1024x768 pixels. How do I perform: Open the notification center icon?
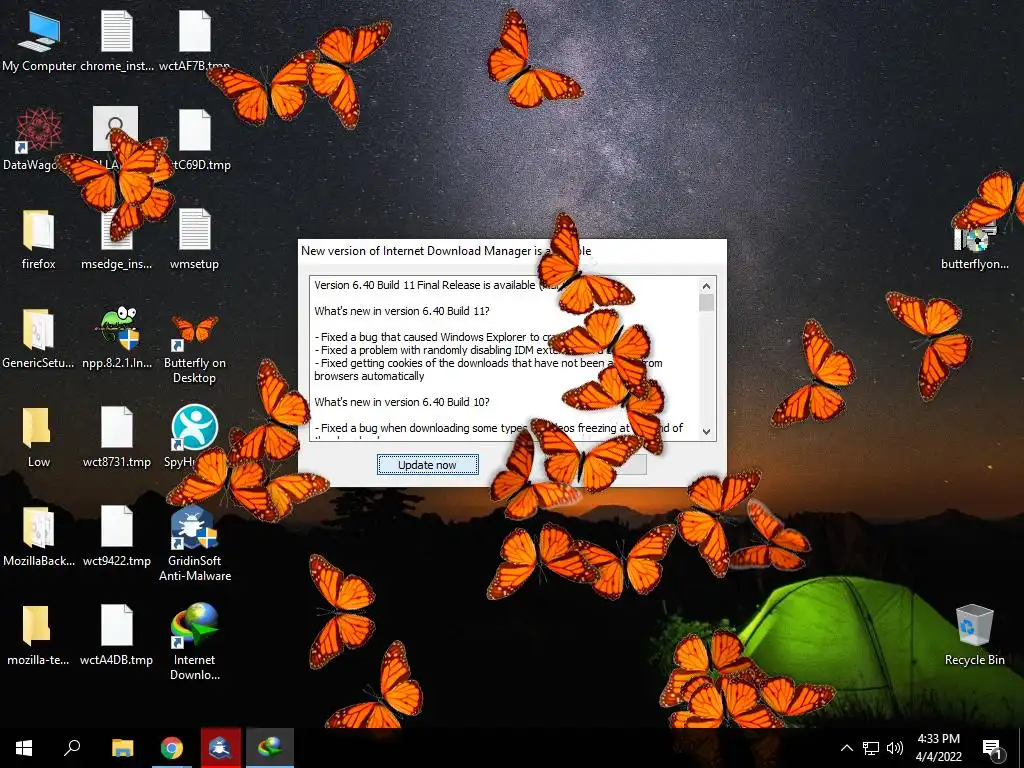coord(991,748)
